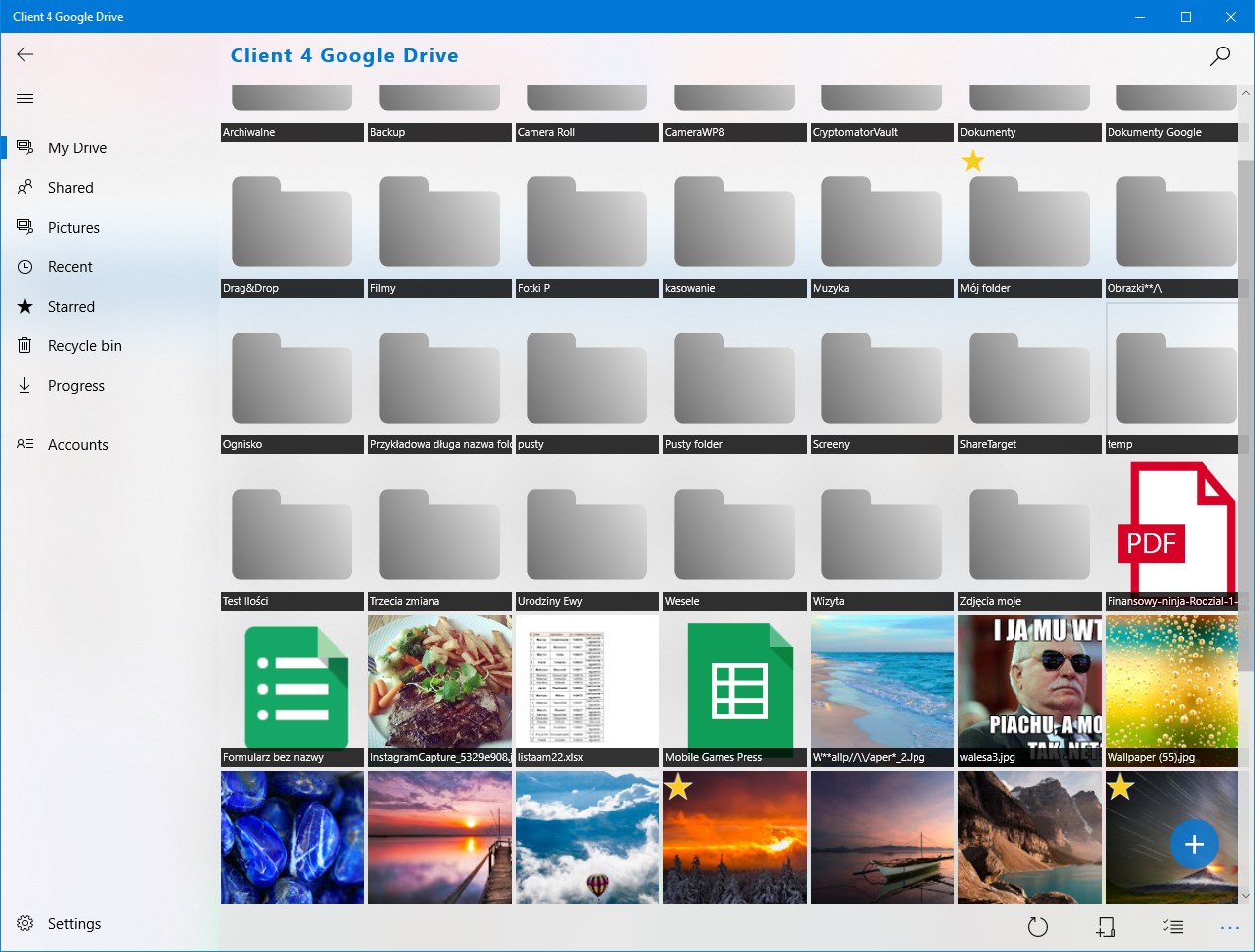Viewport: 1255px width, 952px height.
Task: Open the Finansowy-ninja PDF file
Action: (x=1172, y=533)
